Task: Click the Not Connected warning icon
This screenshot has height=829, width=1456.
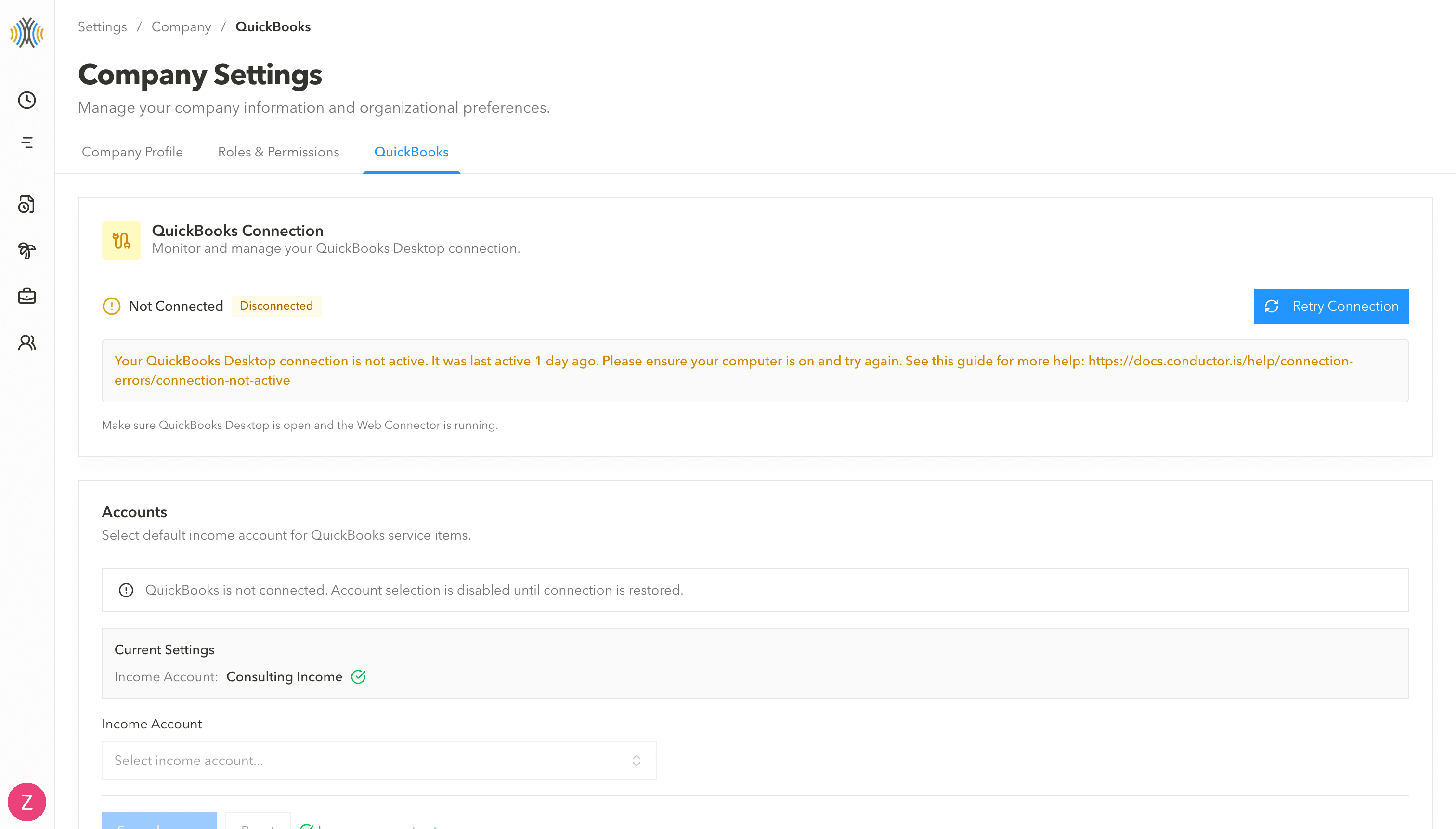Action: 111,306
